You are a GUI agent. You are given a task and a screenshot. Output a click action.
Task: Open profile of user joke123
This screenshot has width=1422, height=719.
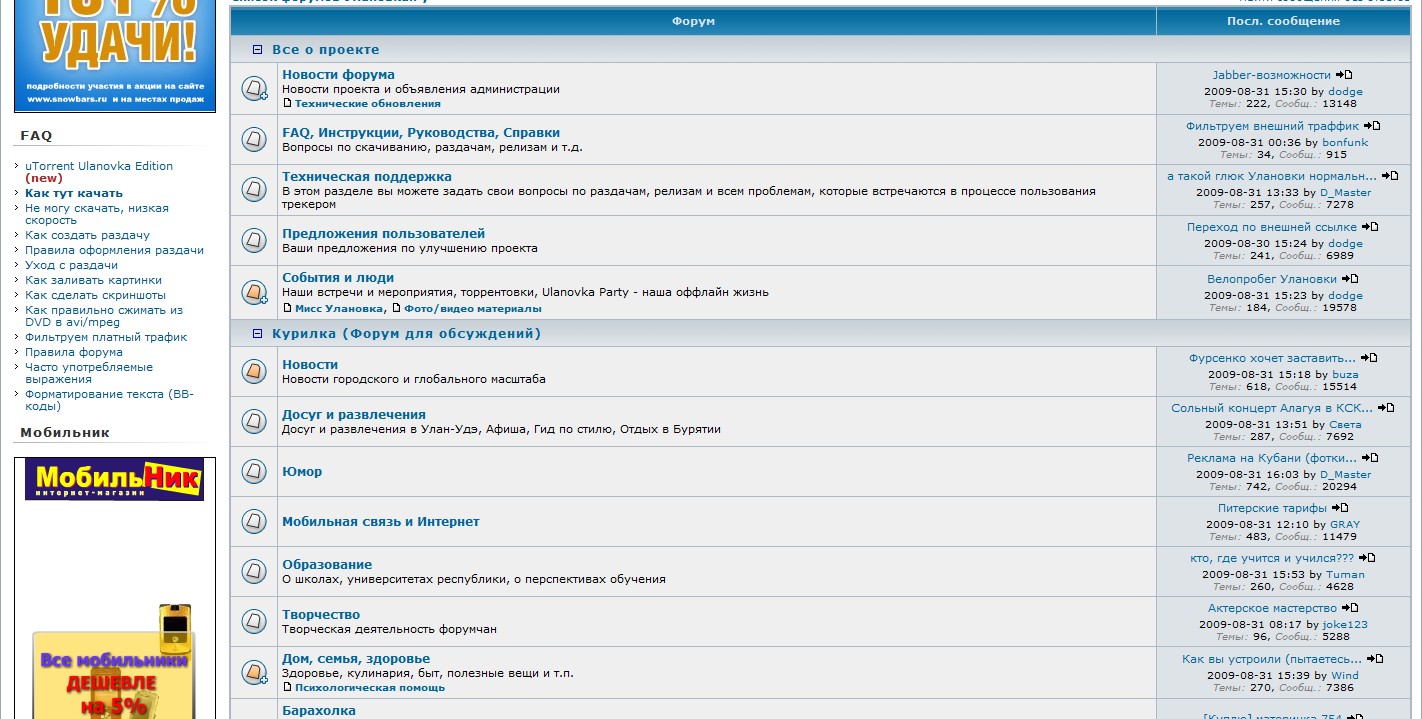click(1345, 624)
